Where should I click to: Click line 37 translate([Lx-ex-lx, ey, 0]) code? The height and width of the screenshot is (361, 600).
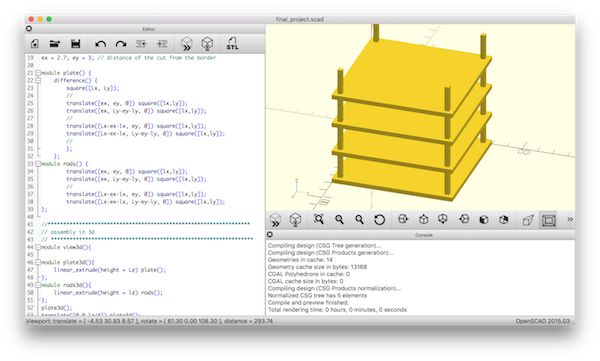point(136,194)
